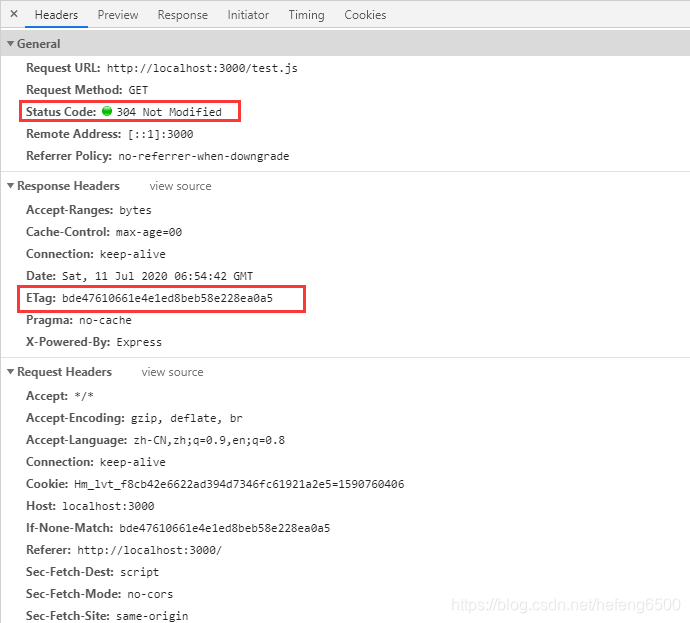690x623 pixels.
Task: Click the Accept-Encoding value gzip, deflate, br
Action: tap(187, 418)
